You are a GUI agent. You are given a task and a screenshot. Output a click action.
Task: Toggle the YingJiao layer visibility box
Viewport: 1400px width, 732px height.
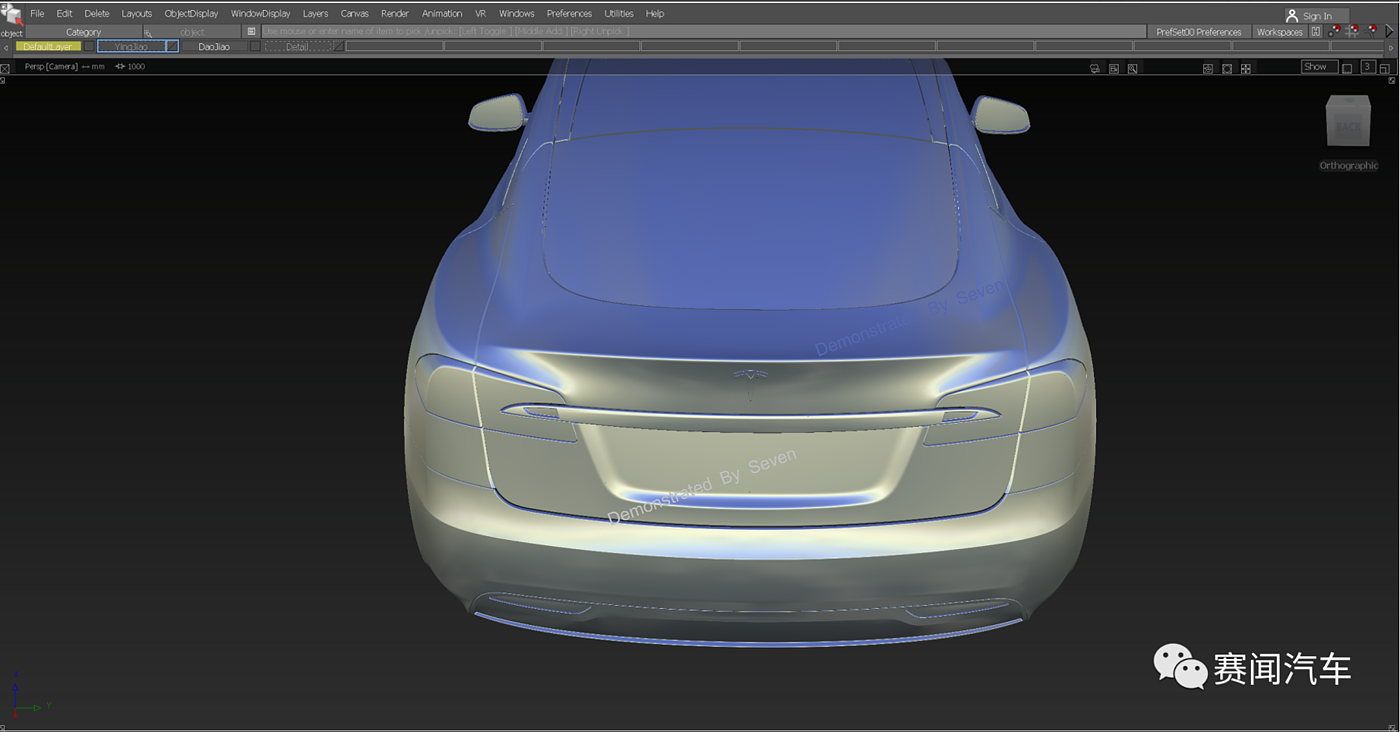point(172,47)
